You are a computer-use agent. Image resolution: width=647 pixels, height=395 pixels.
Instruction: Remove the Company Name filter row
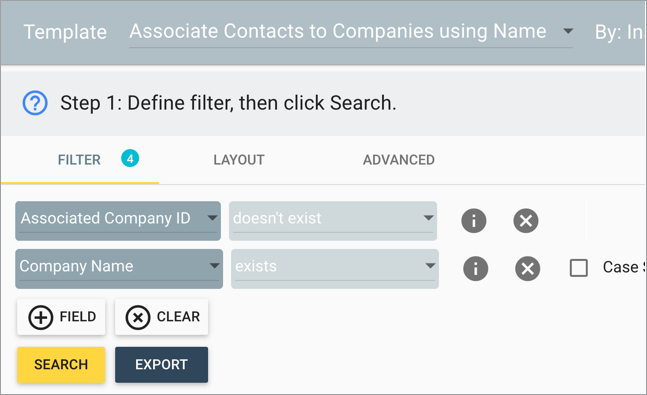click(528, 268)
